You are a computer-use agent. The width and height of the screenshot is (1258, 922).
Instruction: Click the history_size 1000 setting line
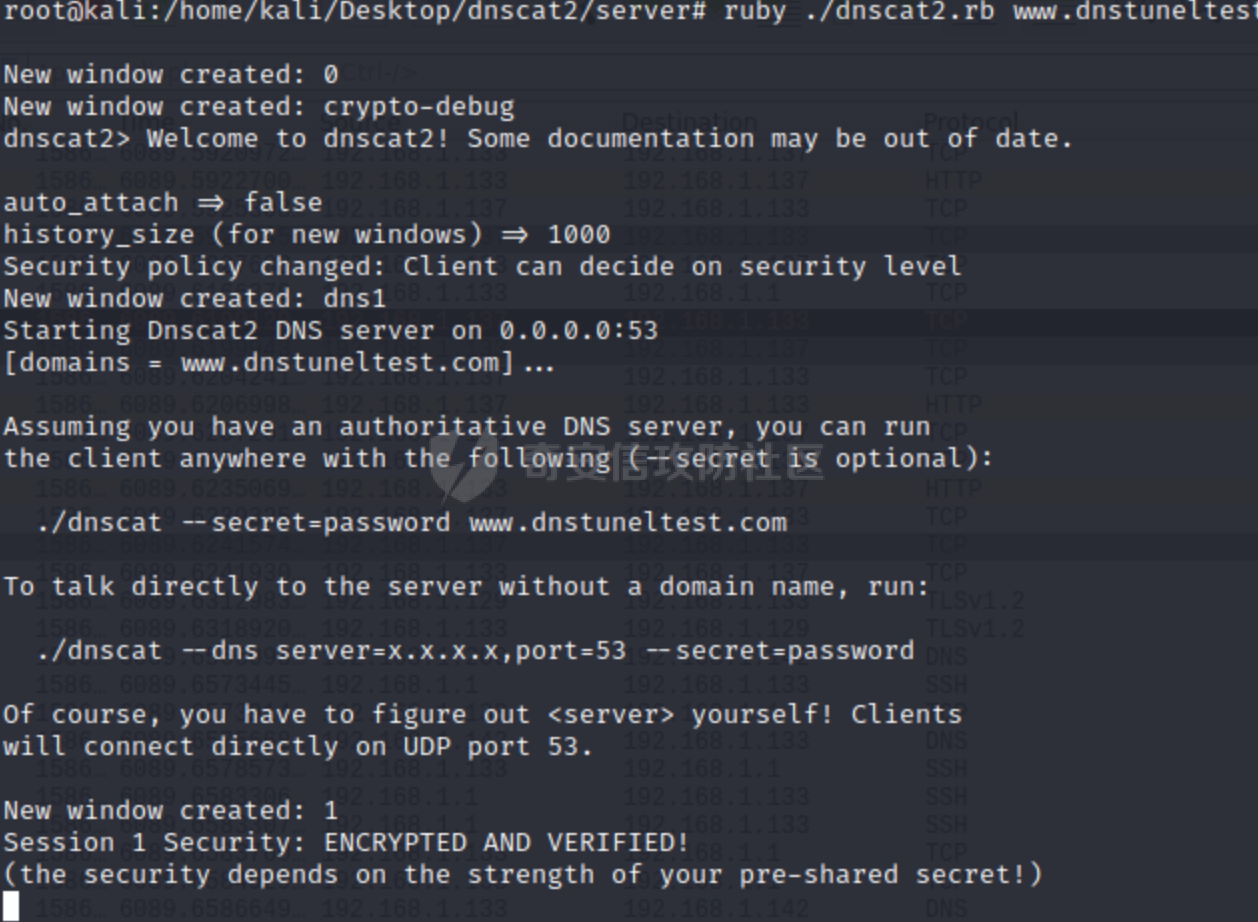coord(307,235)
